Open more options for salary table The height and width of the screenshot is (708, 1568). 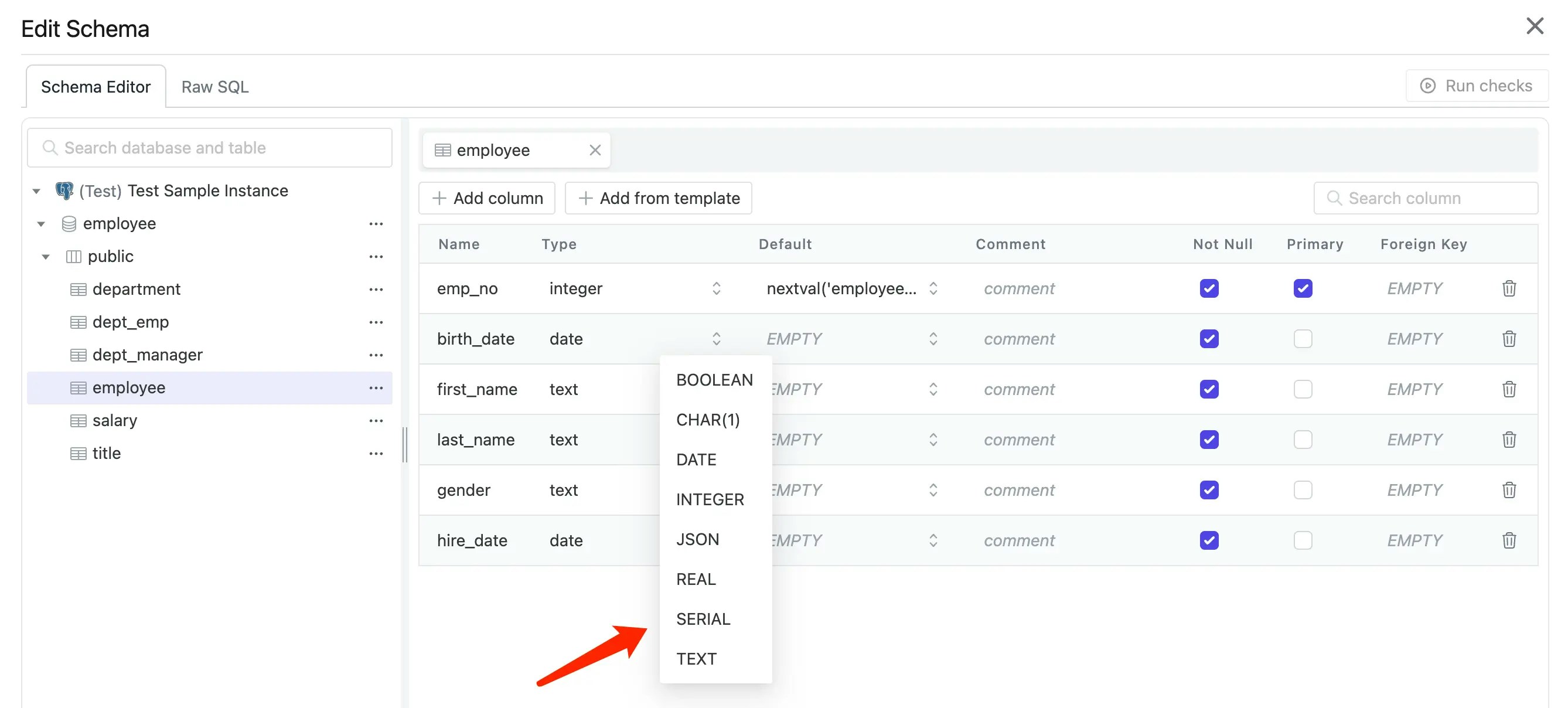(x=376, y=421)
